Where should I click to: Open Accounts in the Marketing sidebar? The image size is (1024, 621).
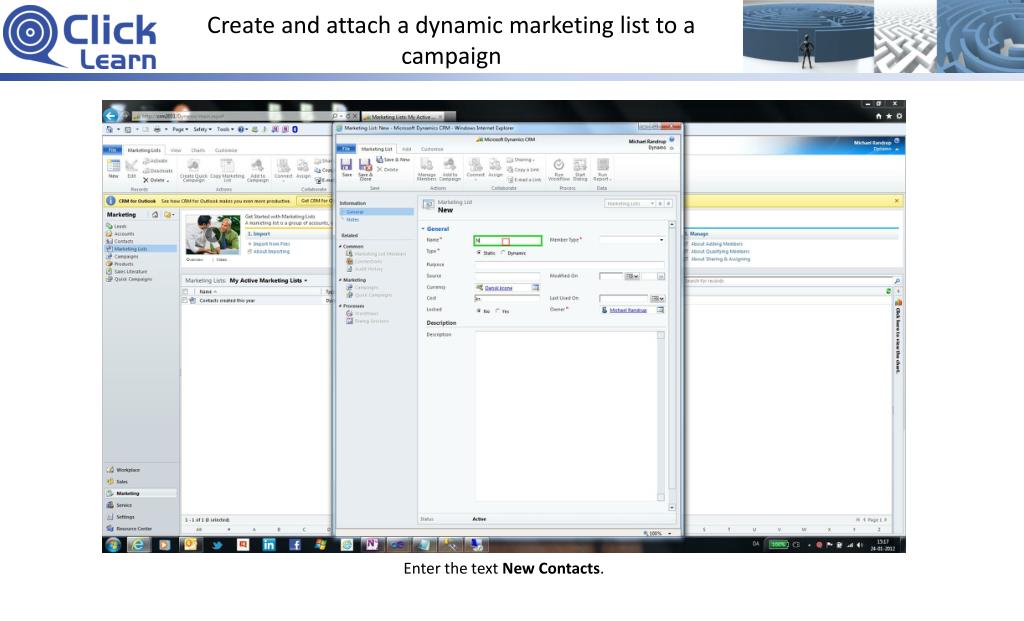124,234
